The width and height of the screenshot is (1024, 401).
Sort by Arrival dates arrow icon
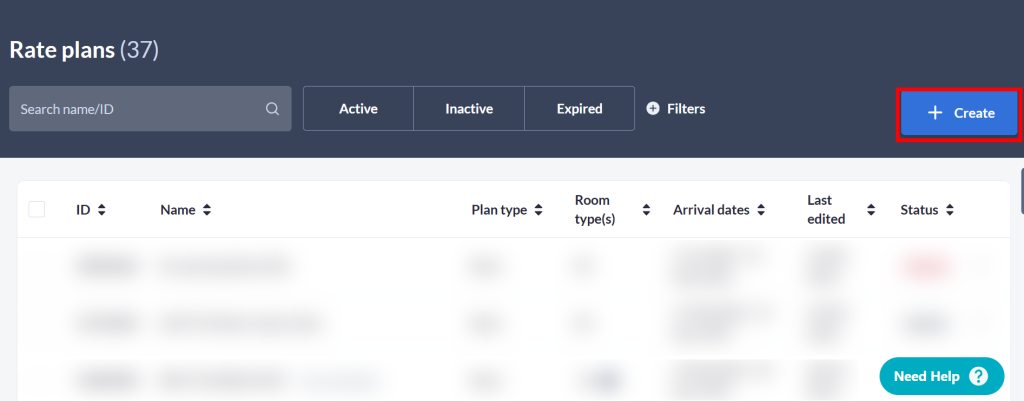click(761, 210)
